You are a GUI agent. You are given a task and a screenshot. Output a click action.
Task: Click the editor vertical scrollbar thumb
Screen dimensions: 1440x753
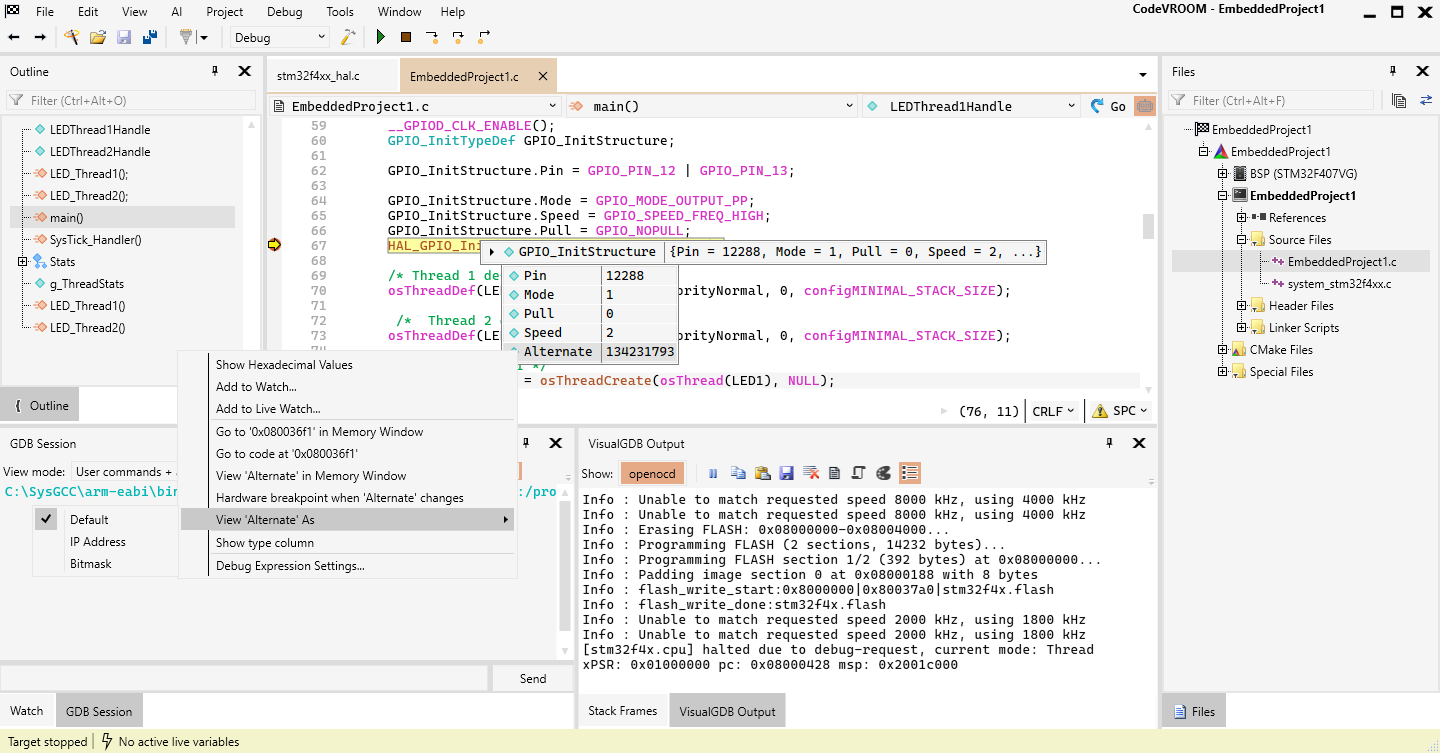coord(1149,226)
